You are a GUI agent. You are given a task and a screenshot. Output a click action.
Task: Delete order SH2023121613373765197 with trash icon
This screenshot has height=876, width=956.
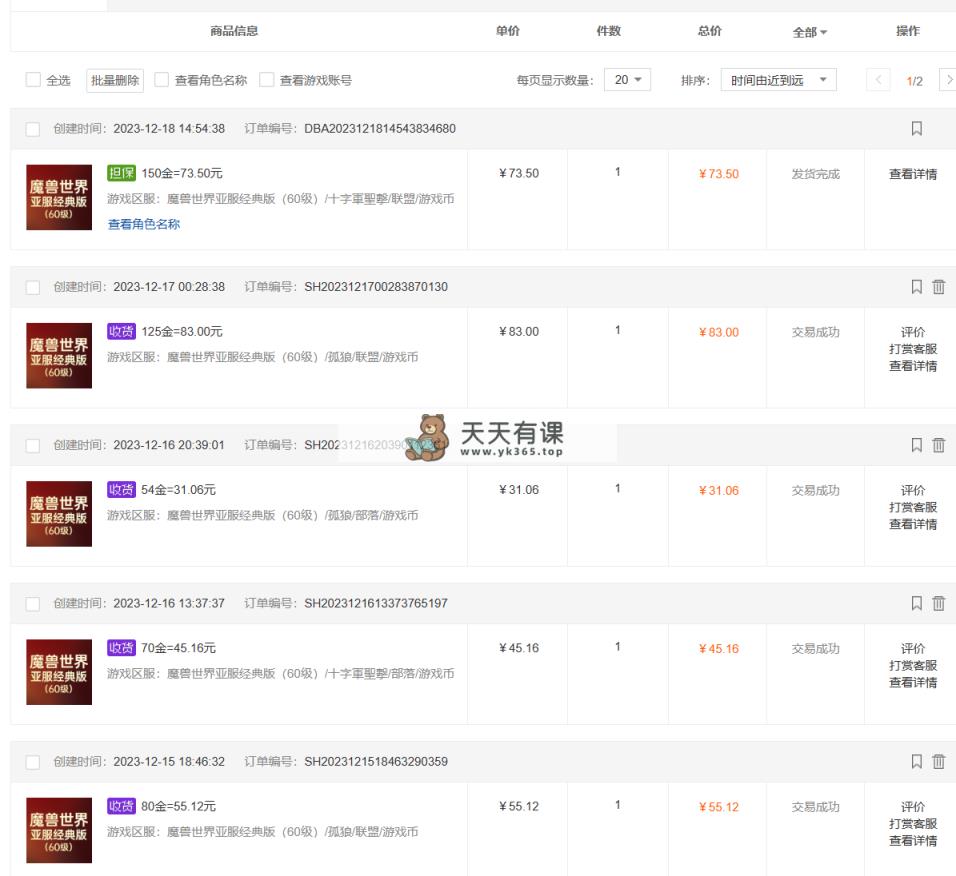coord(938,603)
